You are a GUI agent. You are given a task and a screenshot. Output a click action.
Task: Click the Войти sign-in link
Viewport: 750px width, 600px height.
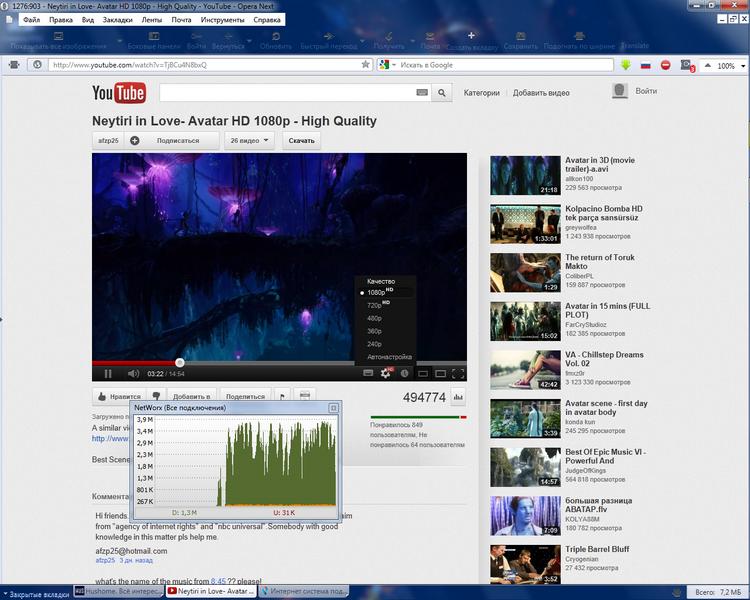(646, 91)
